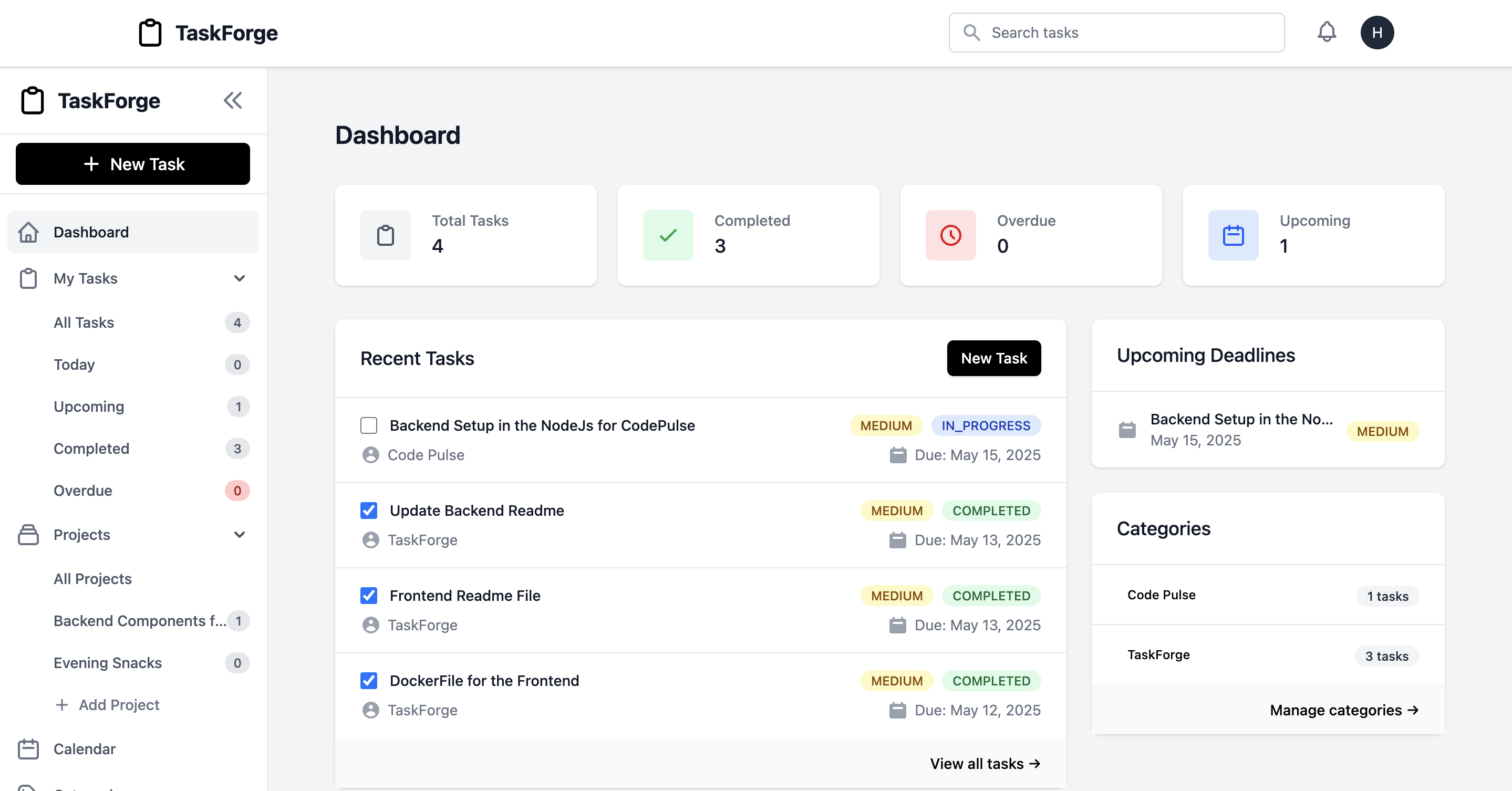Click the Total Tasks clipboard icon
Image resolution: width=1512 pixels, height=791 pixels.
385,235
